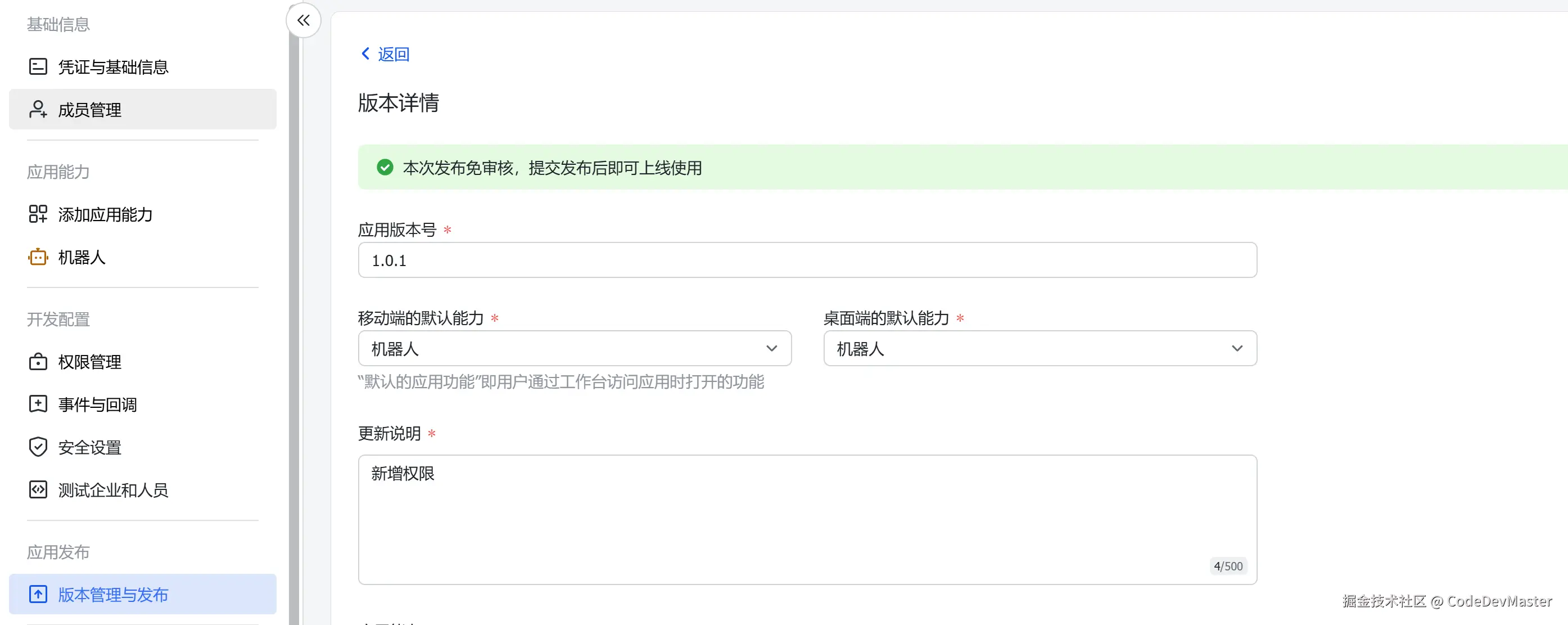1568x625 pixels.
Task: Click the 应用版本号 input showing 1.0.1
Action: click(x=807, y=260)
